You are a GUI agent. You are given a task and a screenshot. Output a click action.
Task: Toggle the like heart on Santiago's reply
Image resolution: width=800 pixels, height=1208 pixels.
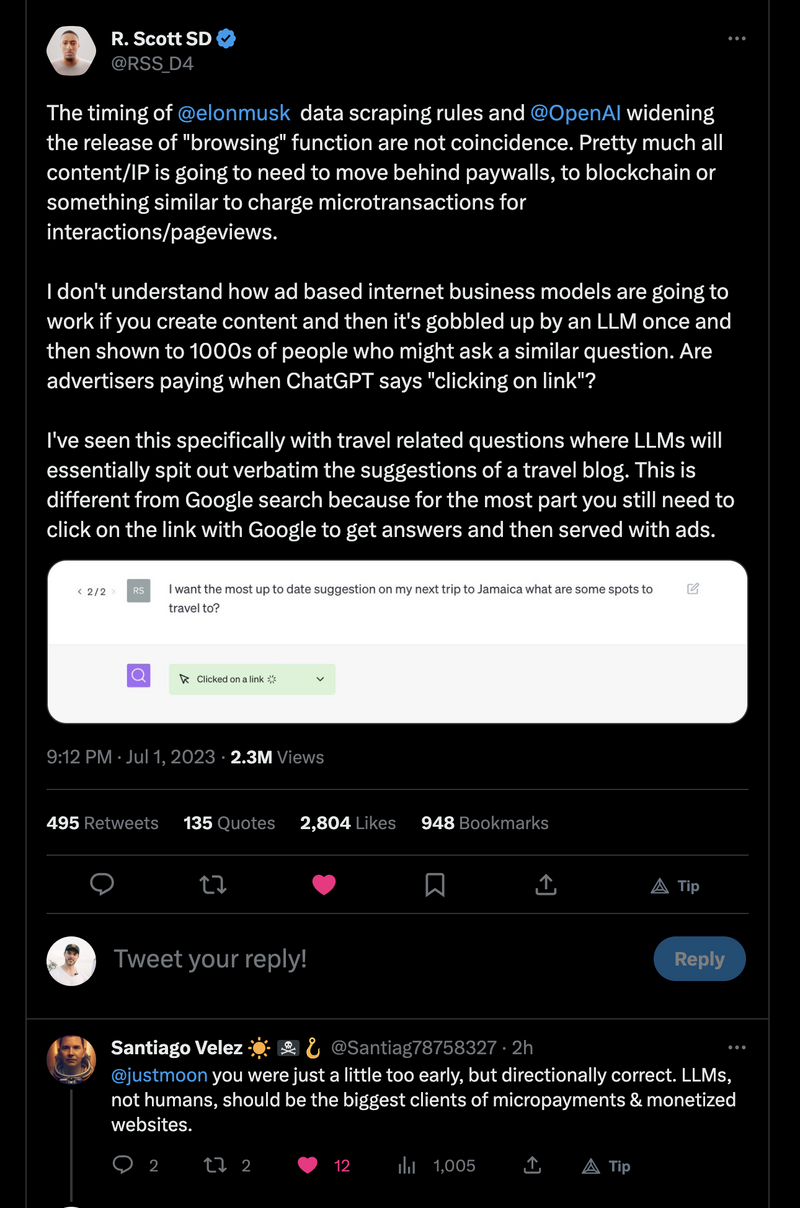[x=308, y=1165]
